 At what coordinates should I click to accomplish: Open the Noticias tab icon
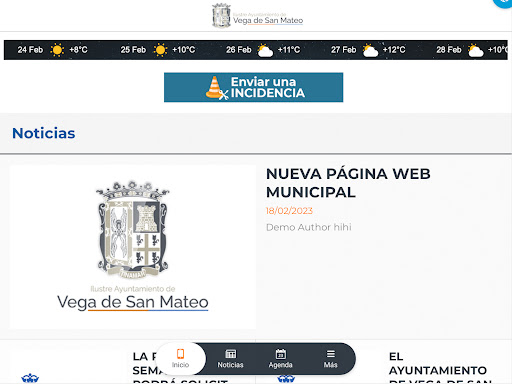pos(230,354)
